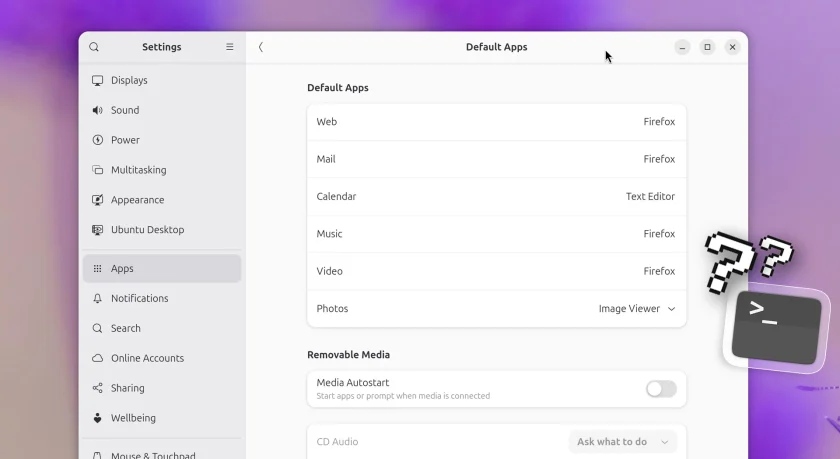Select Notifications in the sidebar
Viewport: 840px width, 459px height.
162,298
